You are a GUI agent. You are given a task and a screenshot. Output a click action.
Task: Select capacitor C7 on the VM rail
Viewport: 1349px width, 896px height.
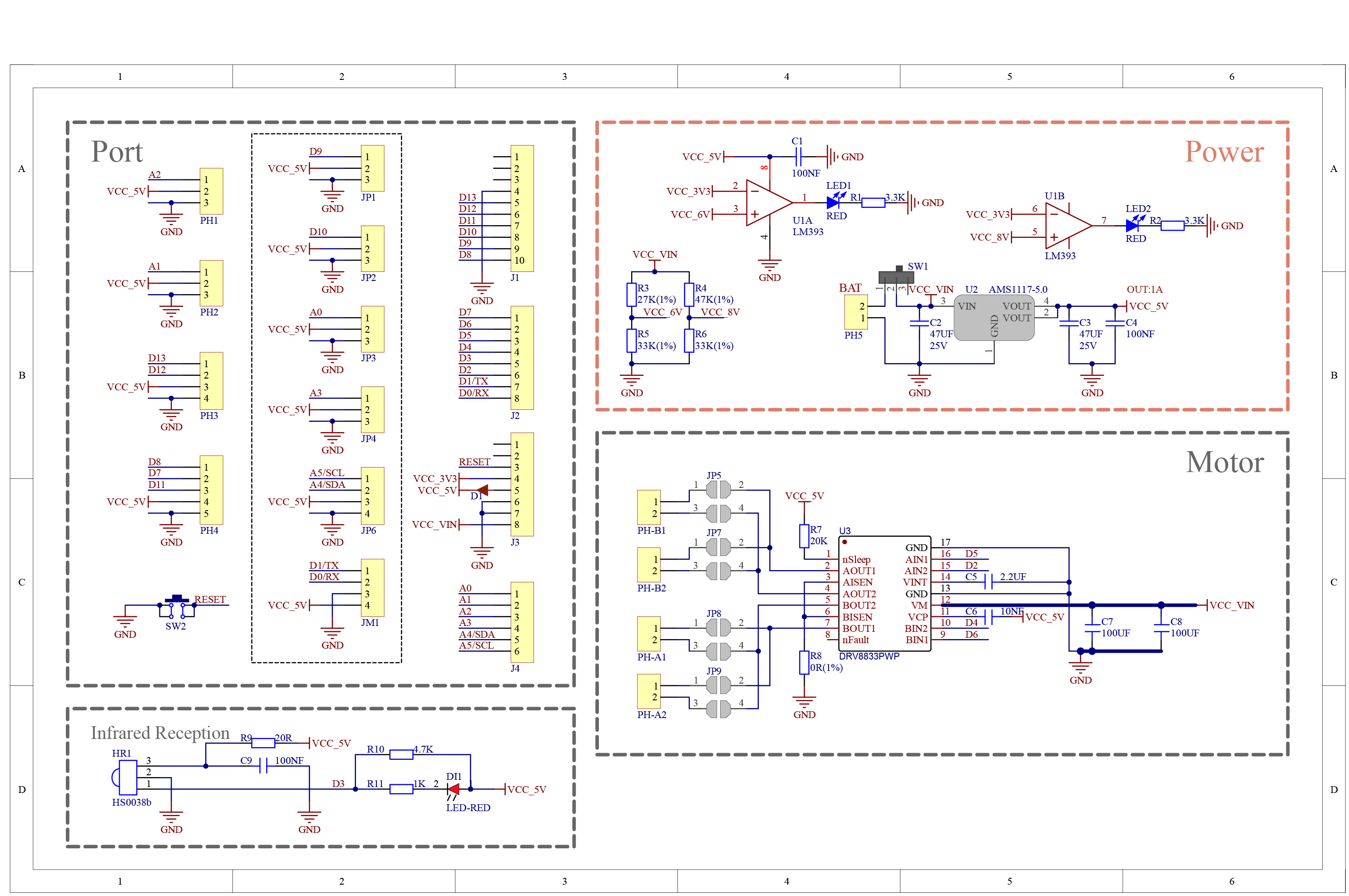[x=1092, y=627]
